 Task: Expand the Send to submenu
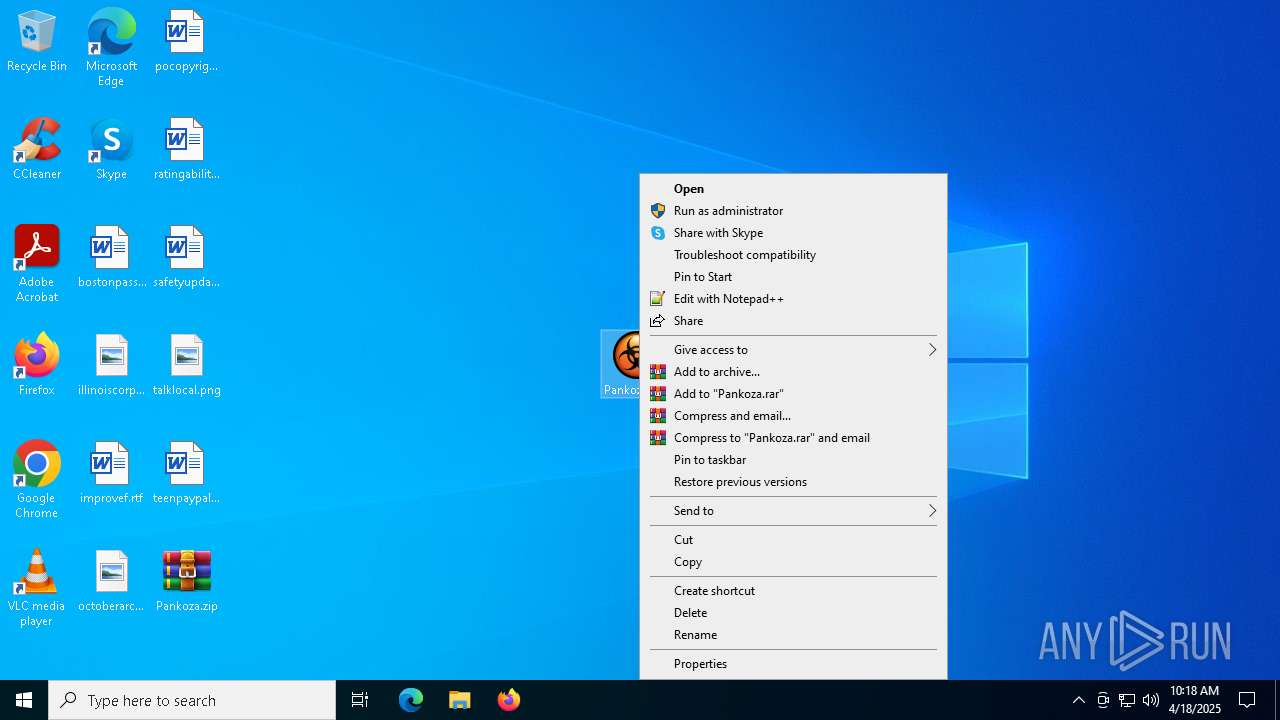pos(793,511)
